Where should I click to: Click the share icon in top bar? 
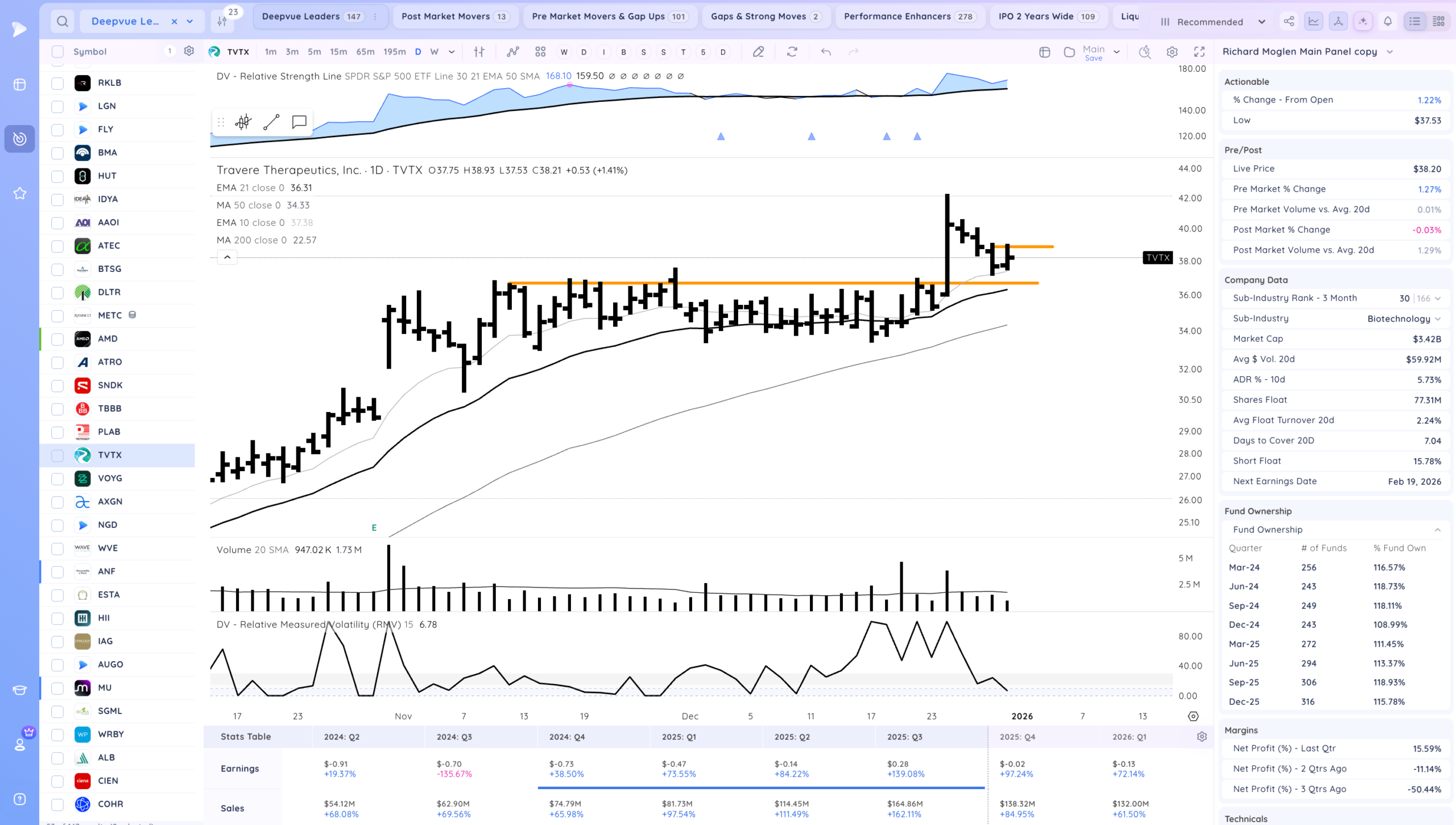coord(1289,22)
